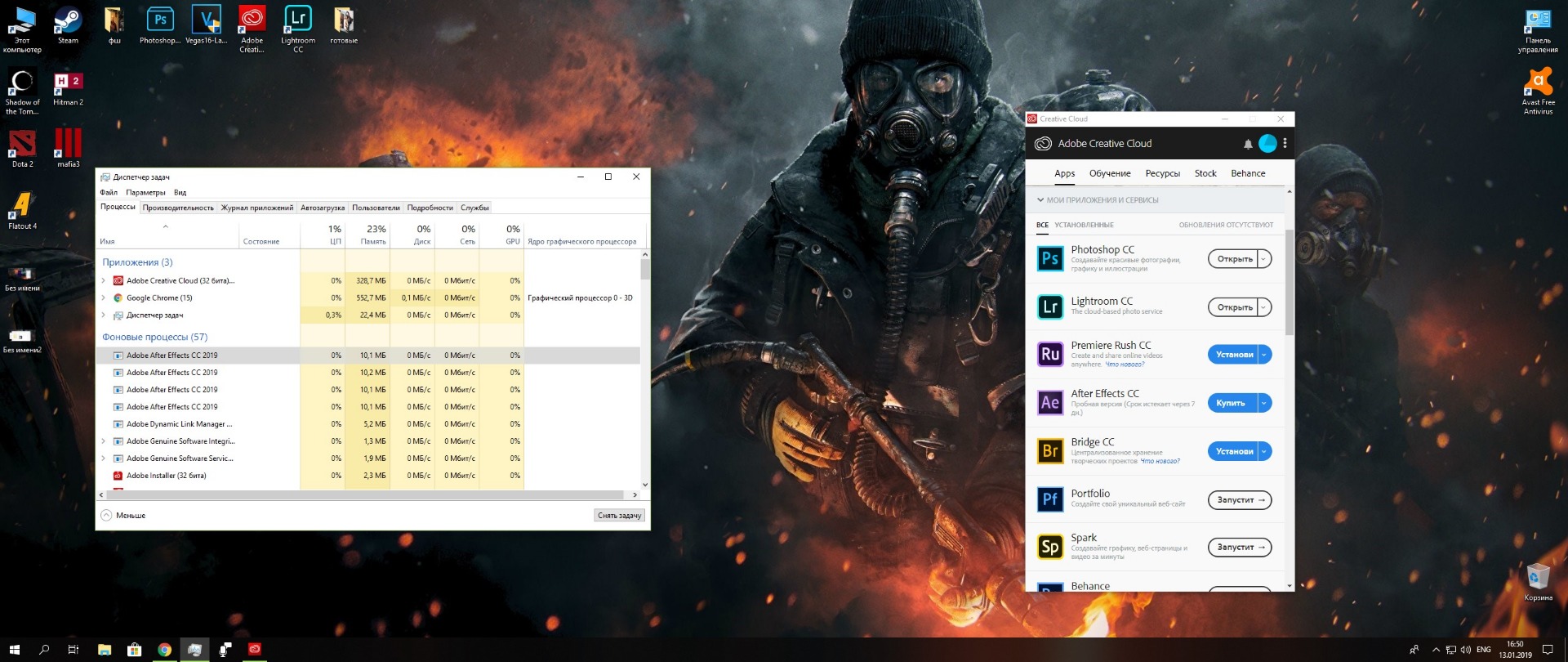The width and height of the screenshot is (1568, 662).
Task: Click the Steam desktop icon
Action: [x=68, y=25]
